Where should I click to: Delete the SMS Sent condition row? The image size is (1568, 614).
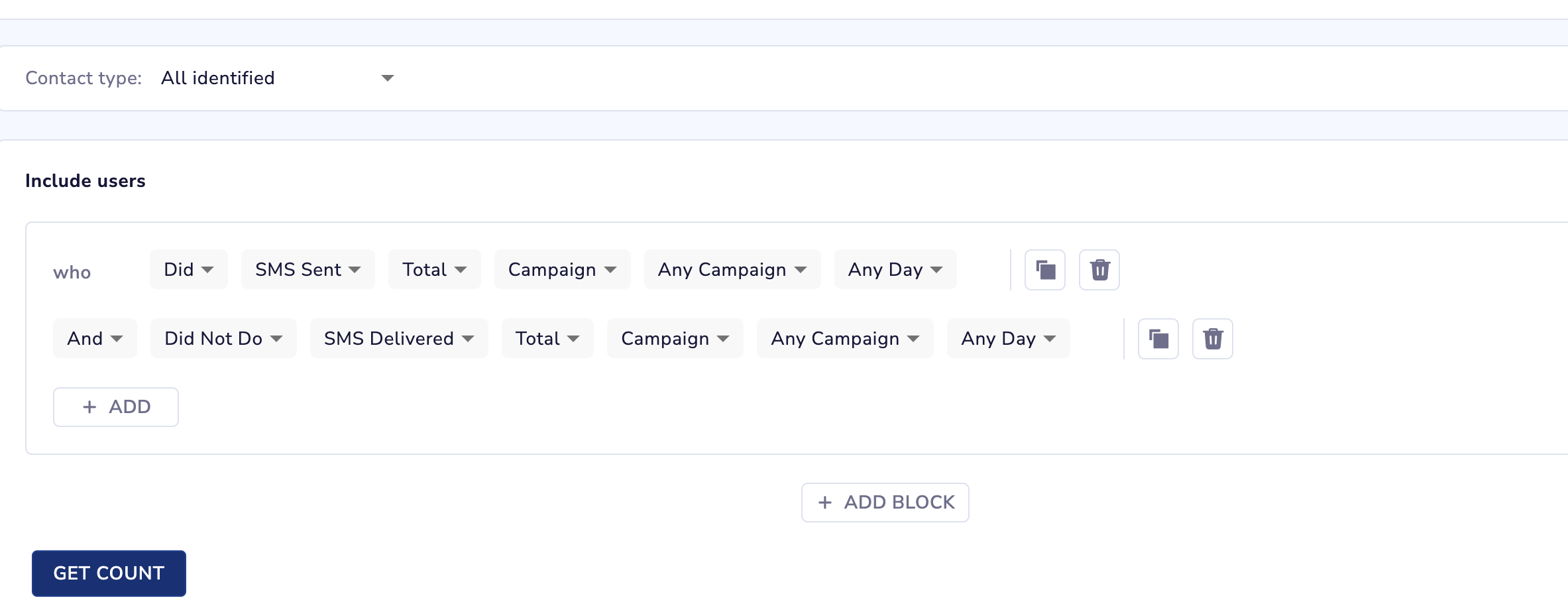(x=1099, y=270)
